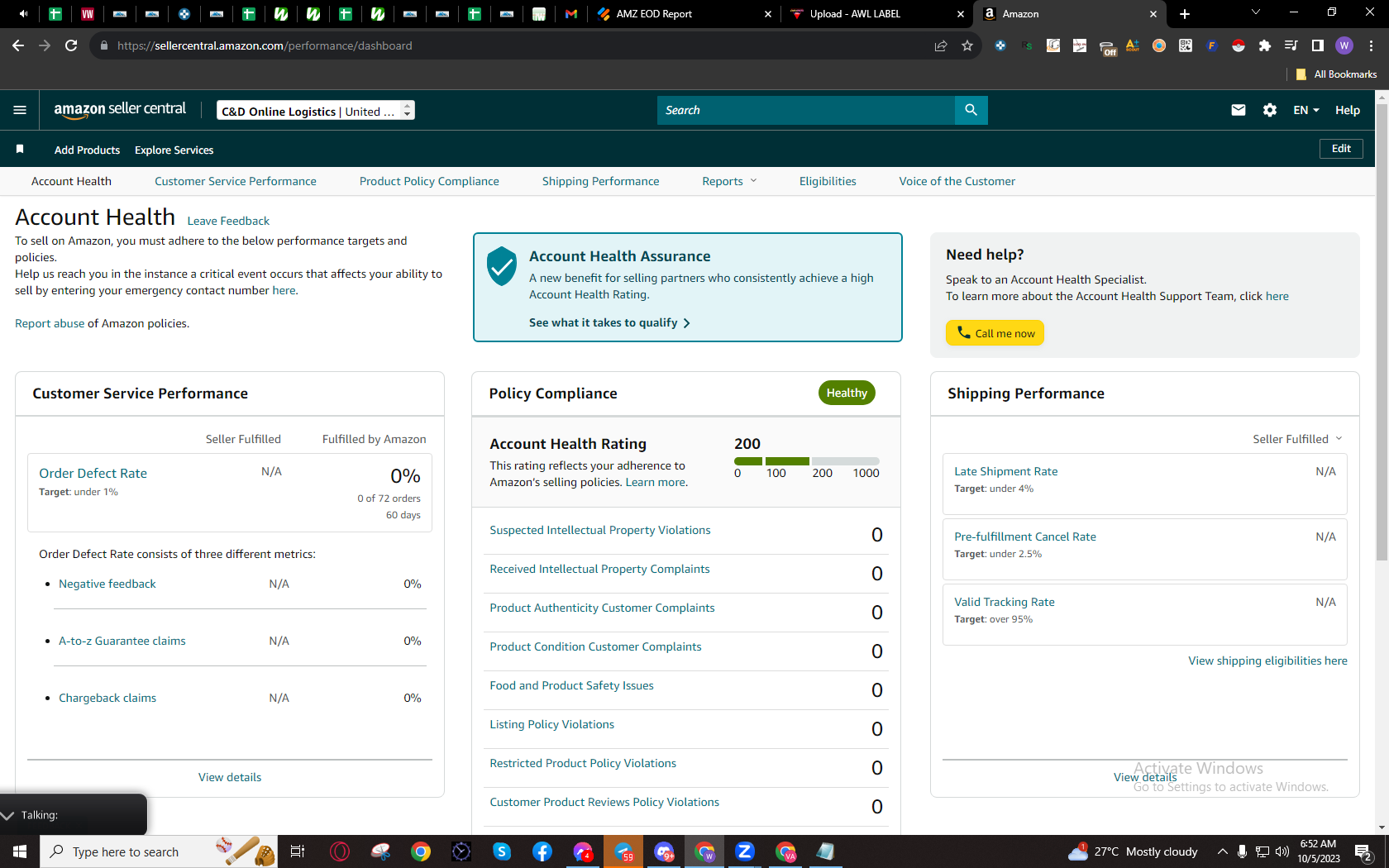Go back using the browser back arrow
This screenshot has height=868, width=1389.
[x=18, y=45]
